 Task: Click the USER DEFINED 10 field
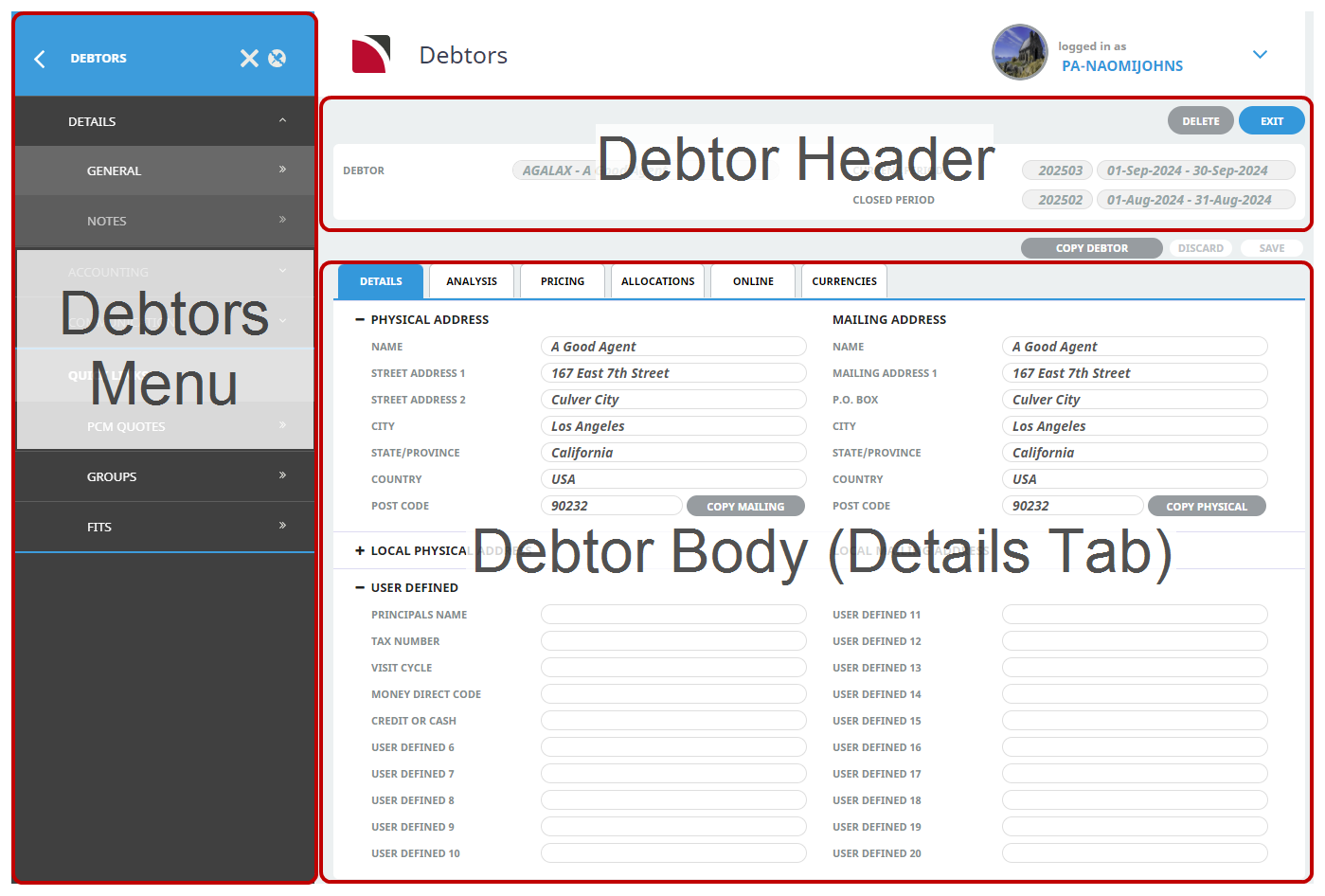[x=673, y=853]
